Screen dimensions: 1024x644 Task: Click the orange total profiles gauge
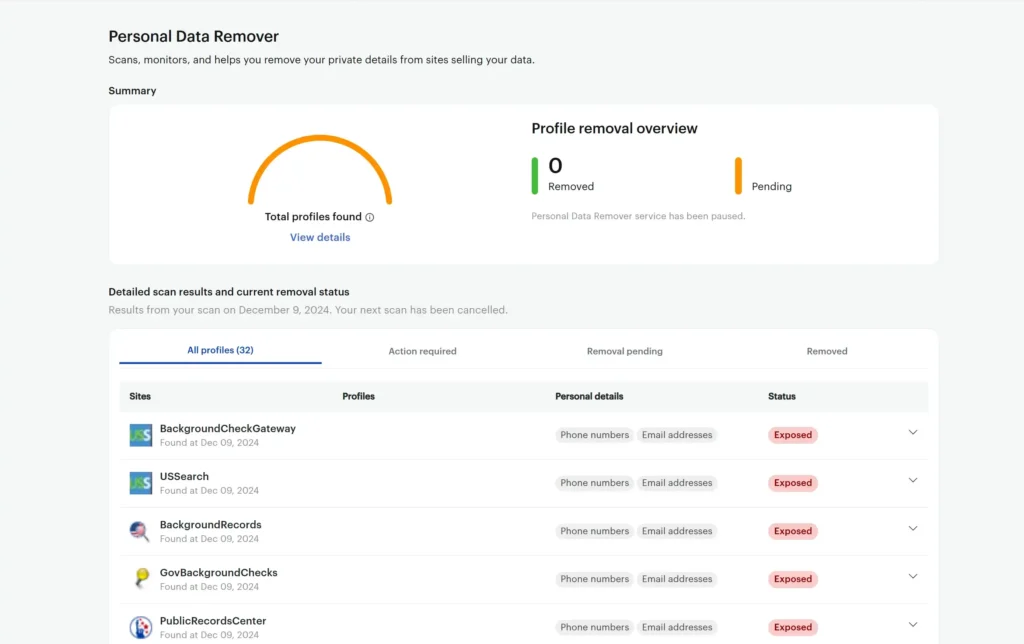(320, 169)
